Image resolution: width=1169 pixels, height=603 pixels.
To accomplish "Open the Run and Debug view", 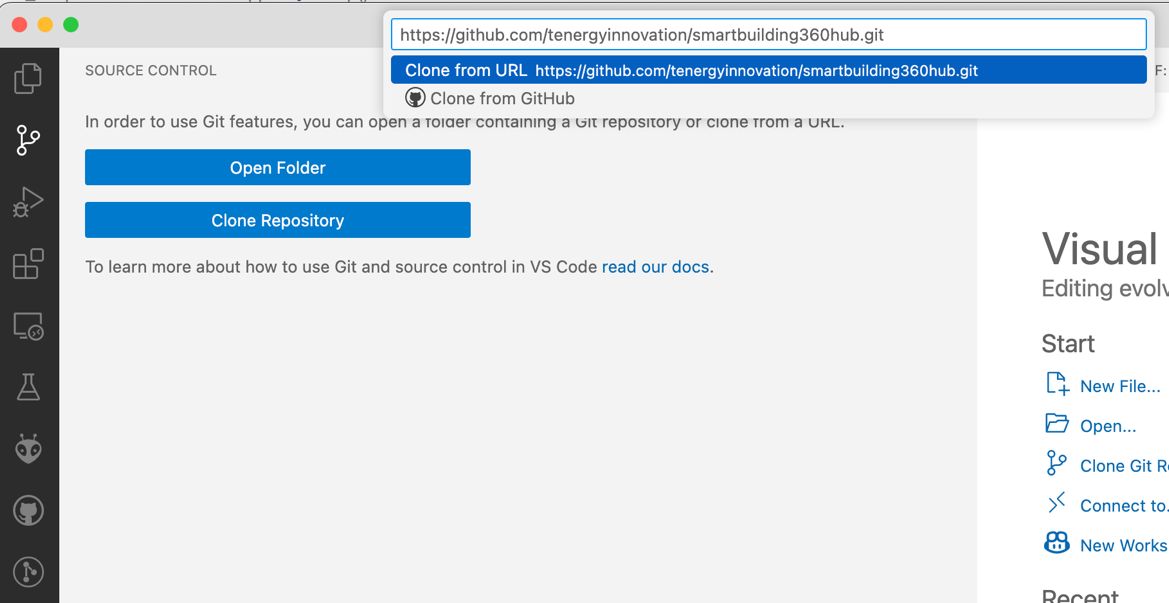I will pyautogui.click(x=28, y=202).
